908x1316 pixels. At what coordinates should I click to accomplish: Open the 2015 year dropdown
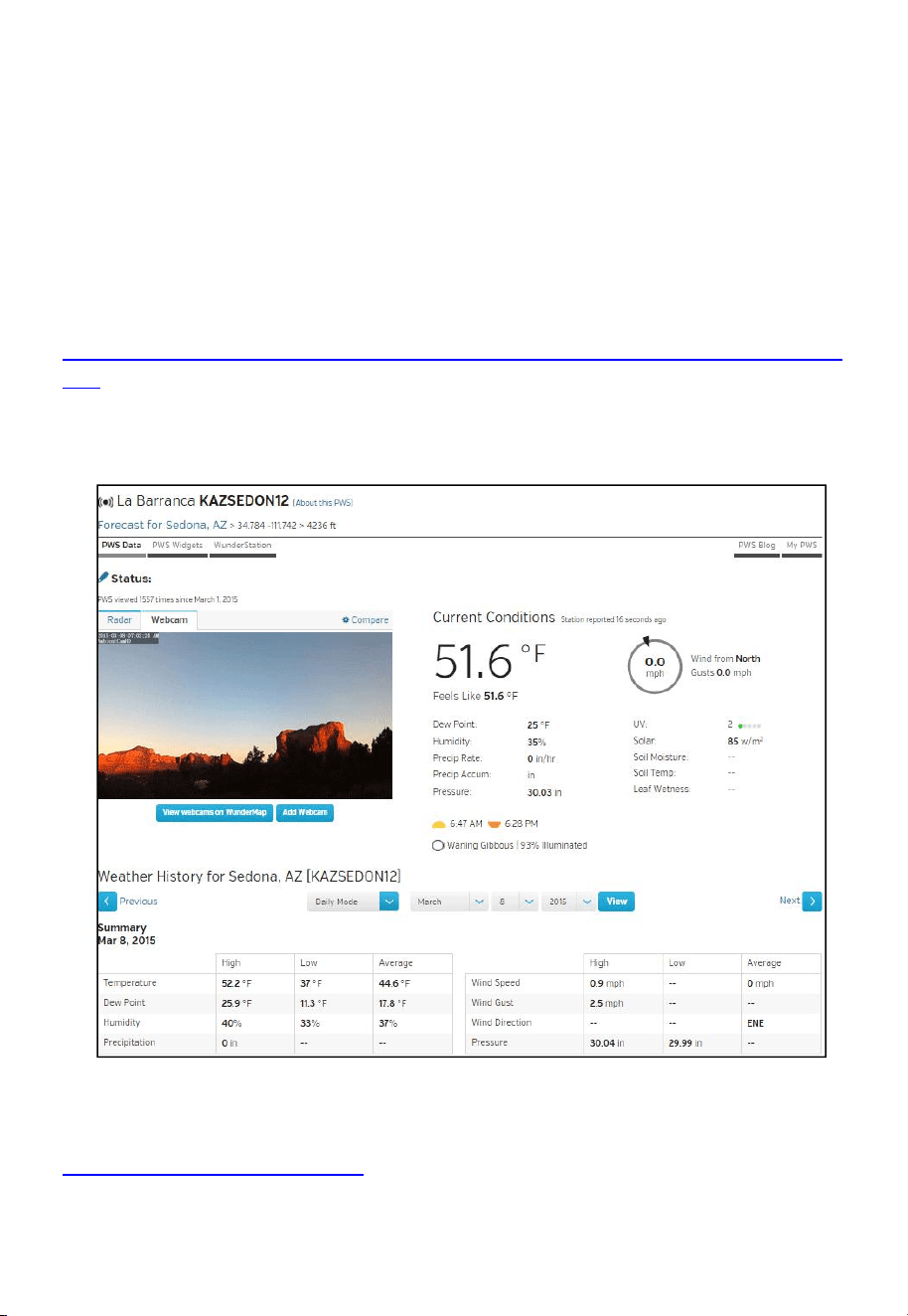coord(568,902)
